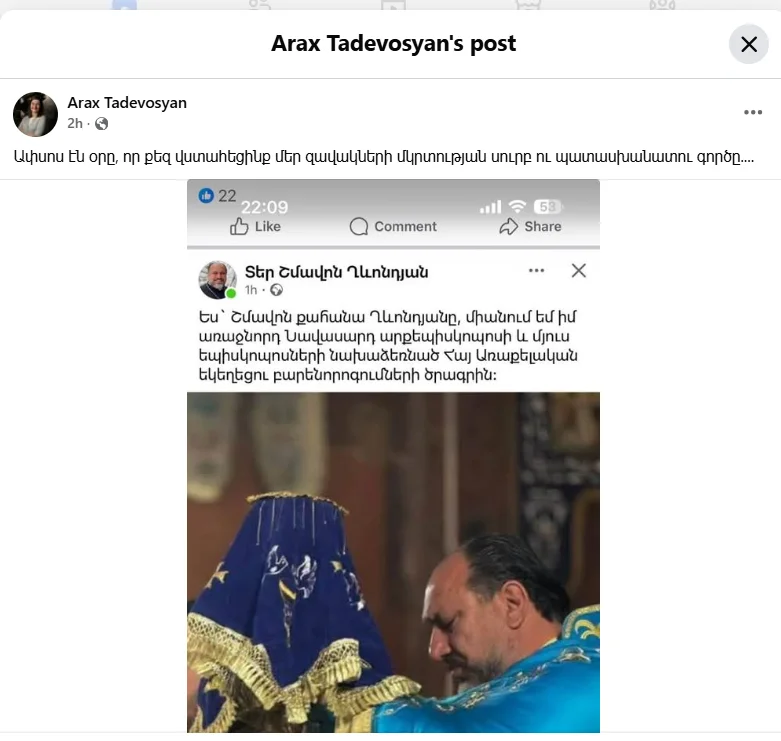Viewport: 781px width, 741px height.
Task: Click the globe icon next to 1h
Action: (x=276, y=290)
